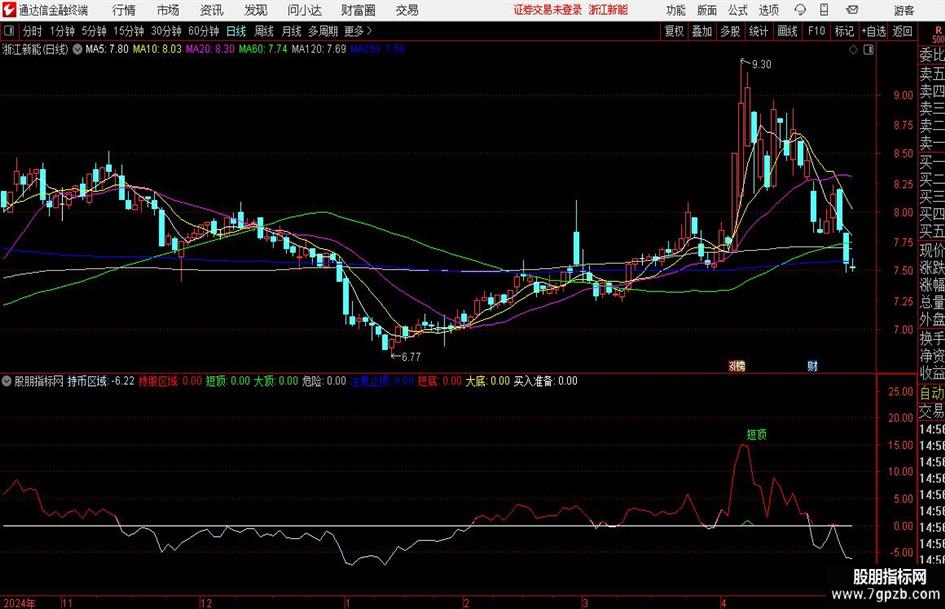945x609 pixels.
Task: Click the 统计 statistics button
Action: 758,31
